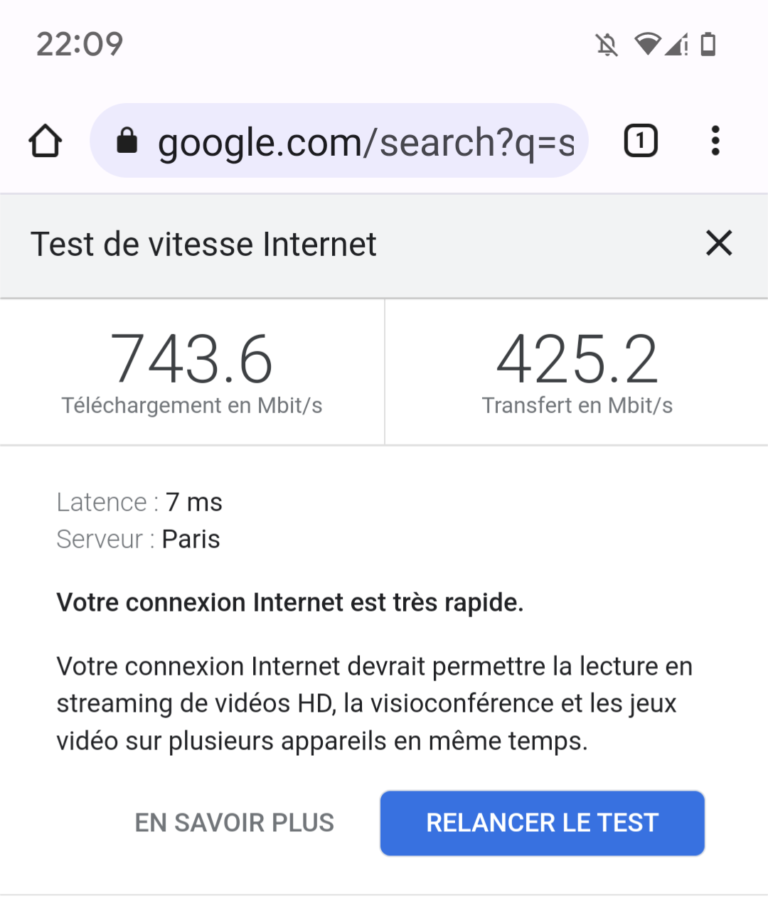Select the 425.2 upload speed value
The width and height of the screenshot is (768, 908).
point(577,360)
